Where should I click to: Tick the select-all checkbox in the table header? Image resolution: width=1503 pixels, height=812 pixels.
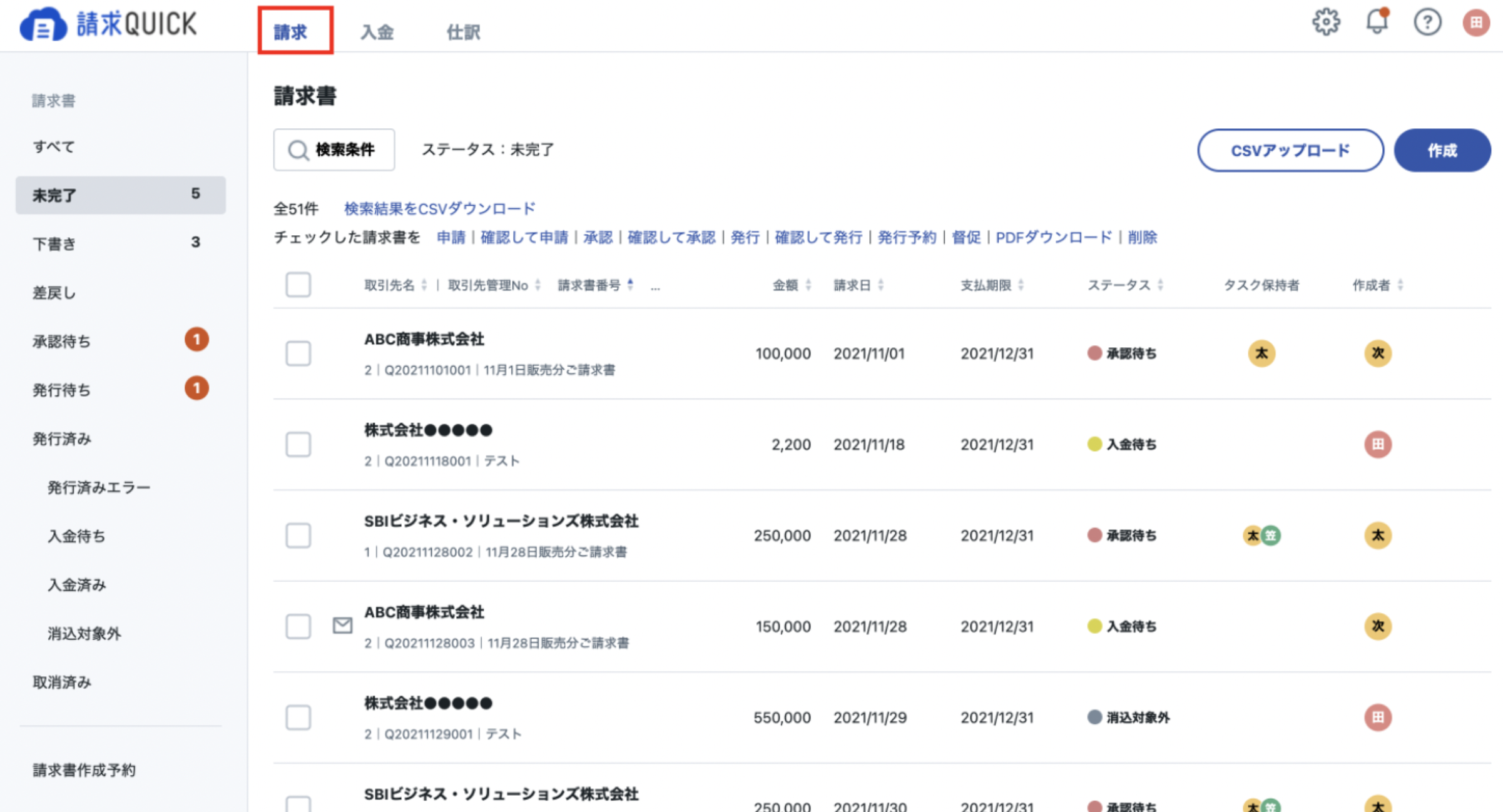coord(298,285)
